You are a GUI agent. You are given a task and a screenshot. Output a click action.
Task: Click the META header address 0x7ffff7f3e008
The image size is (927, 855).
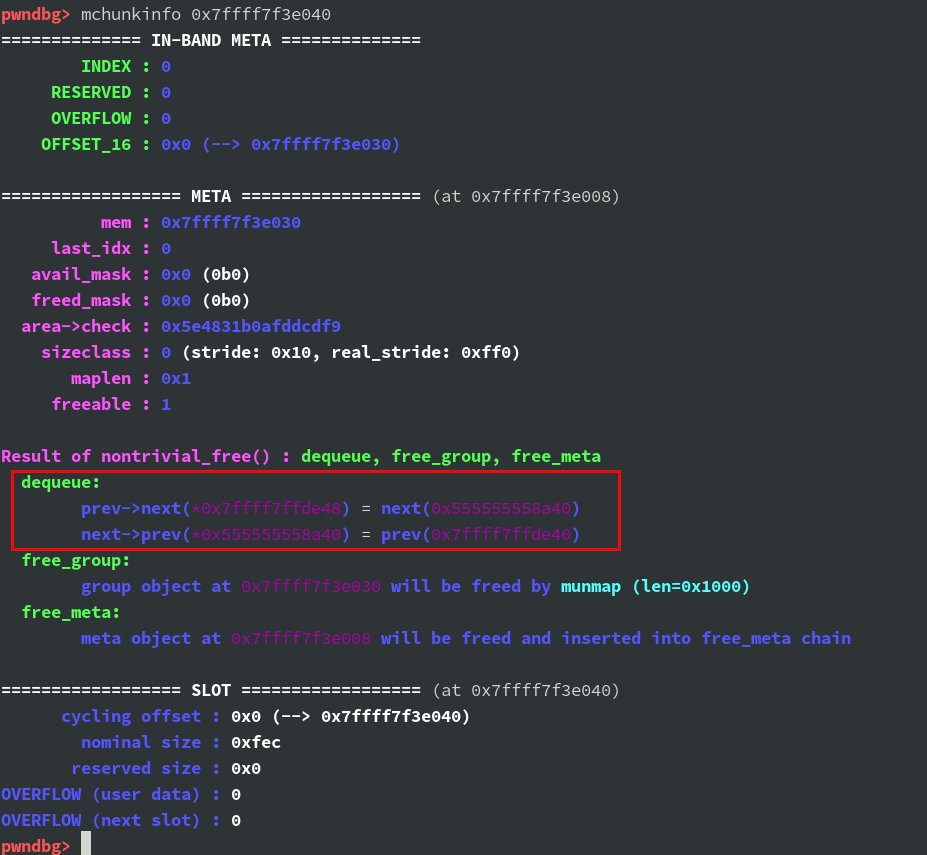coord(545,196)
